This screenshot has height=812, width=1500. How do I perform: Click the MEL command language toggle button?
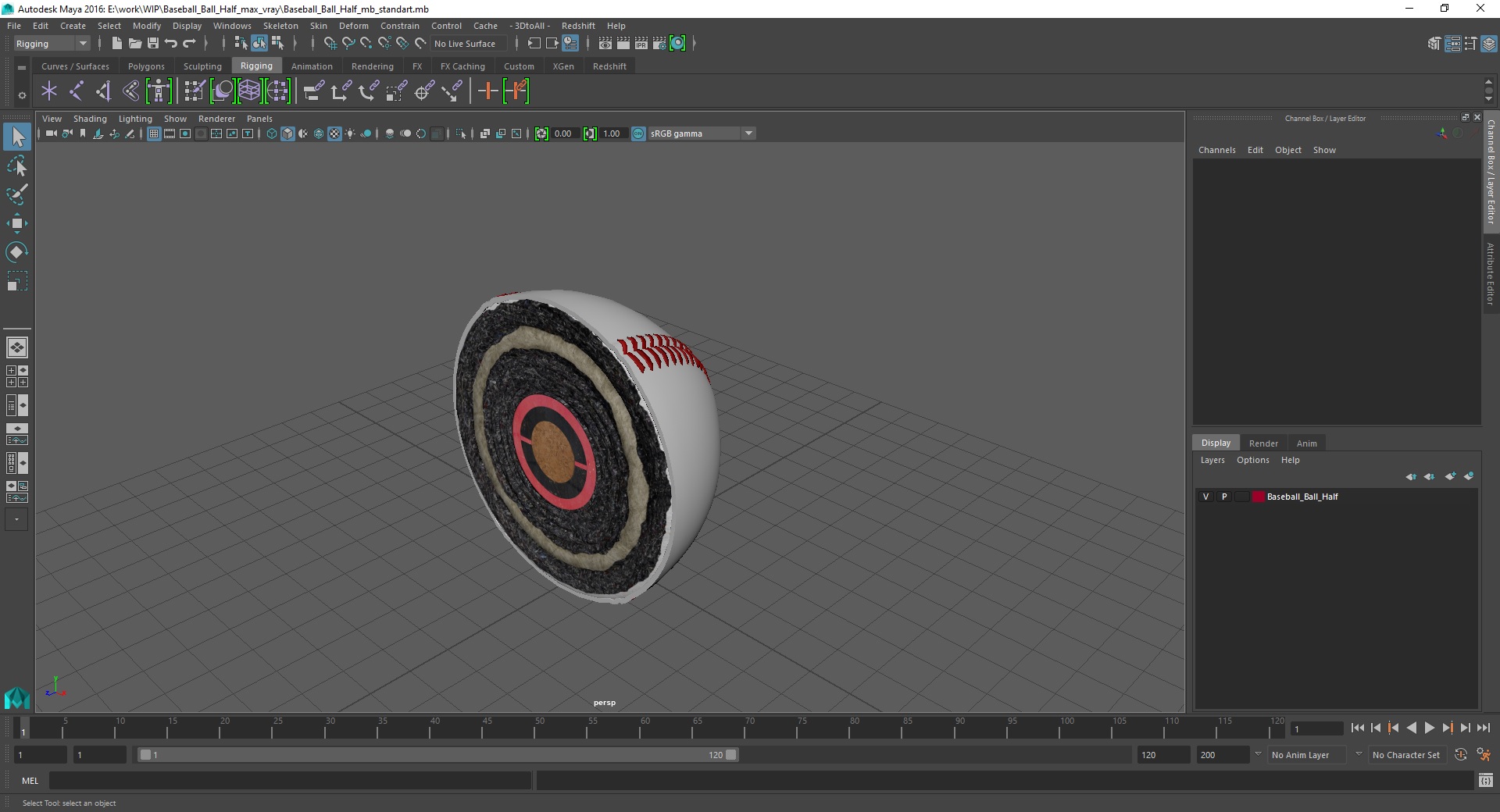[x=30, y=781]
